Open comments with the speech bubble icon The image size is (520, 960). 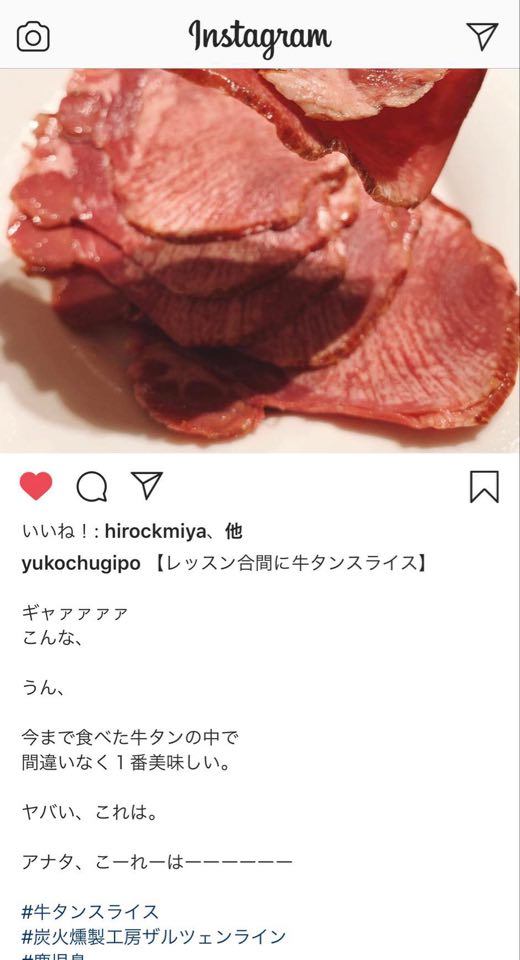(92, 487)
